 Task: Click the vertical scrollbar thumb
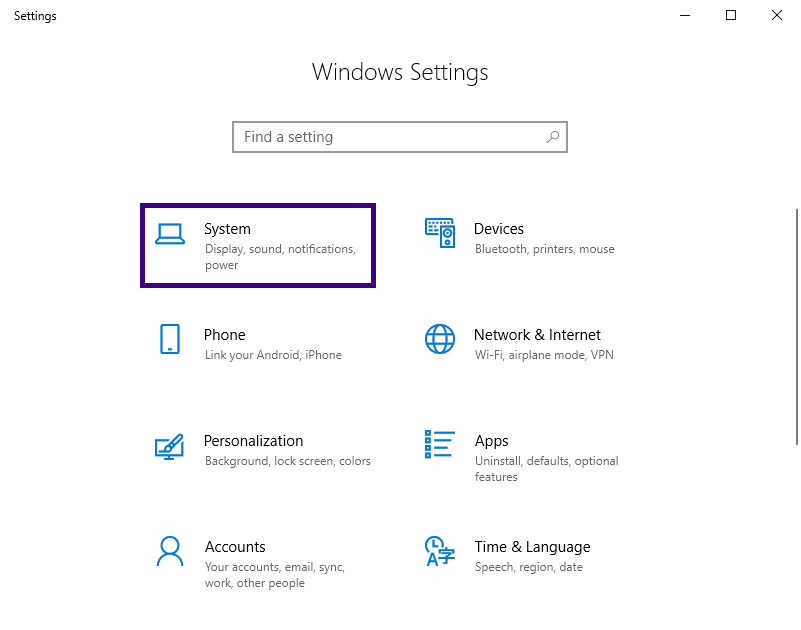797,327
